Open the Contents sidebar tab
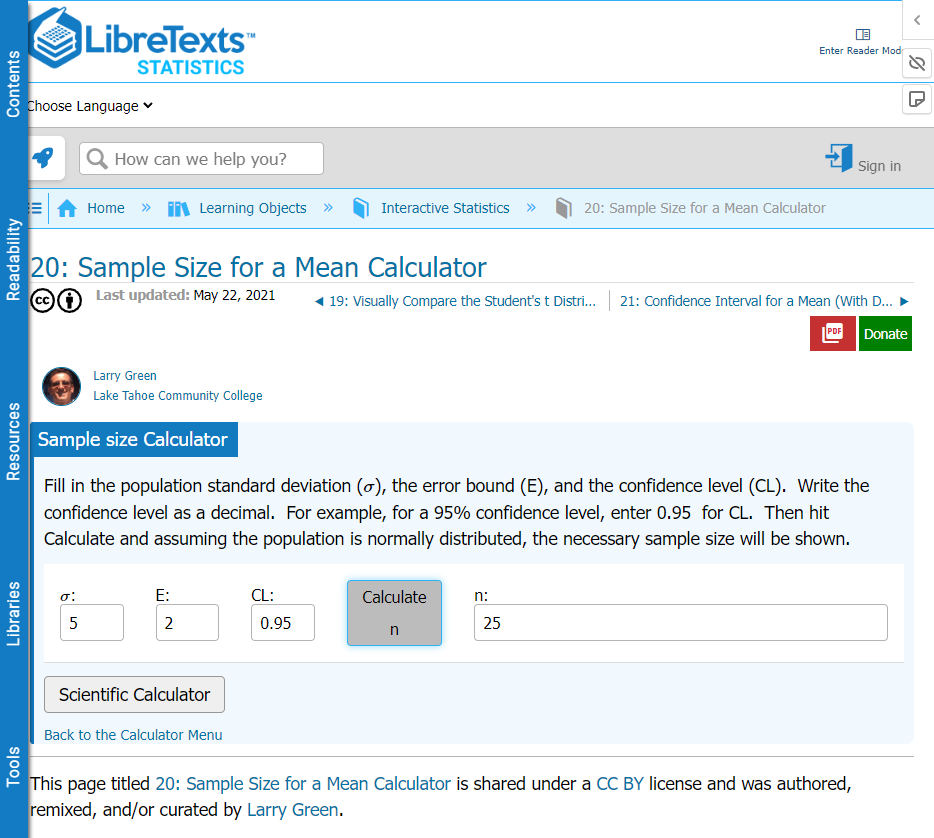Viewport: 934px width, 838px height. 13,83
